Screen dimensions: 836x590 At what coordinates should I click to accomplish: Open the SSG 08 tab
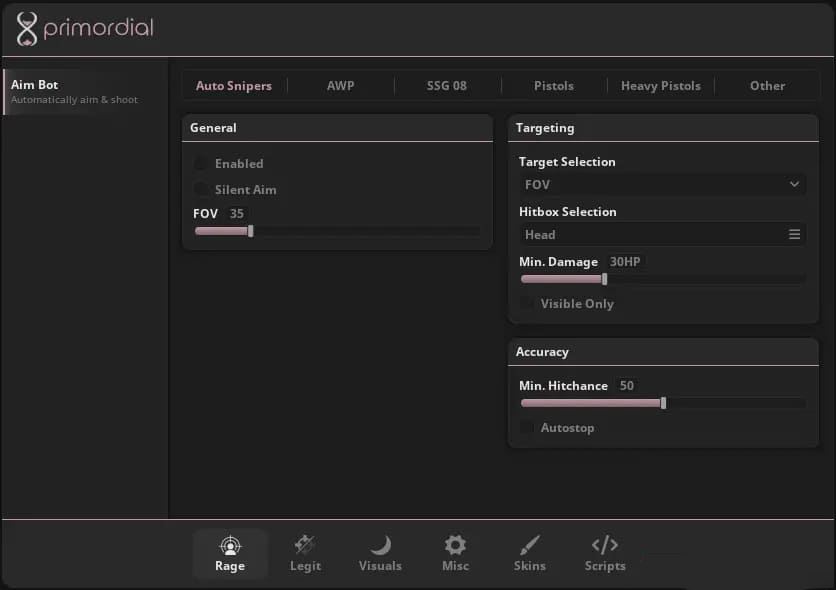pyautogui.click(x=447, y=86)
